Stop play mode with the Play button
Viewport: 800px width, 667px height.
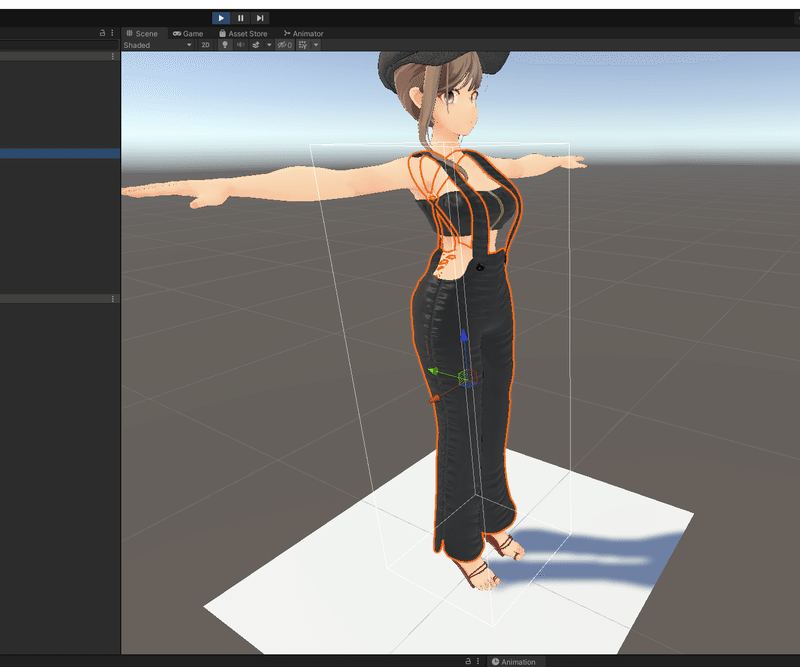pyautogui.click(x=220, y=17)
